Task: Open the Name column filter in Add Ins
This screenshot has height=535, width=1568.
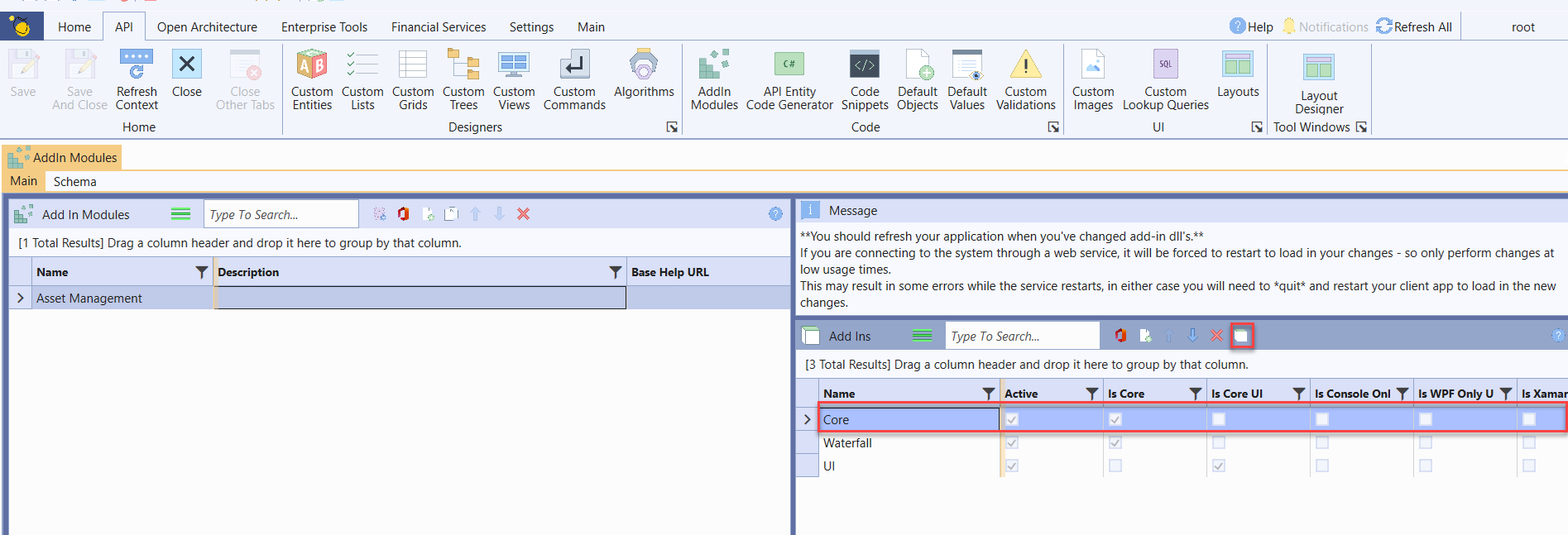Action: point(988,394)
